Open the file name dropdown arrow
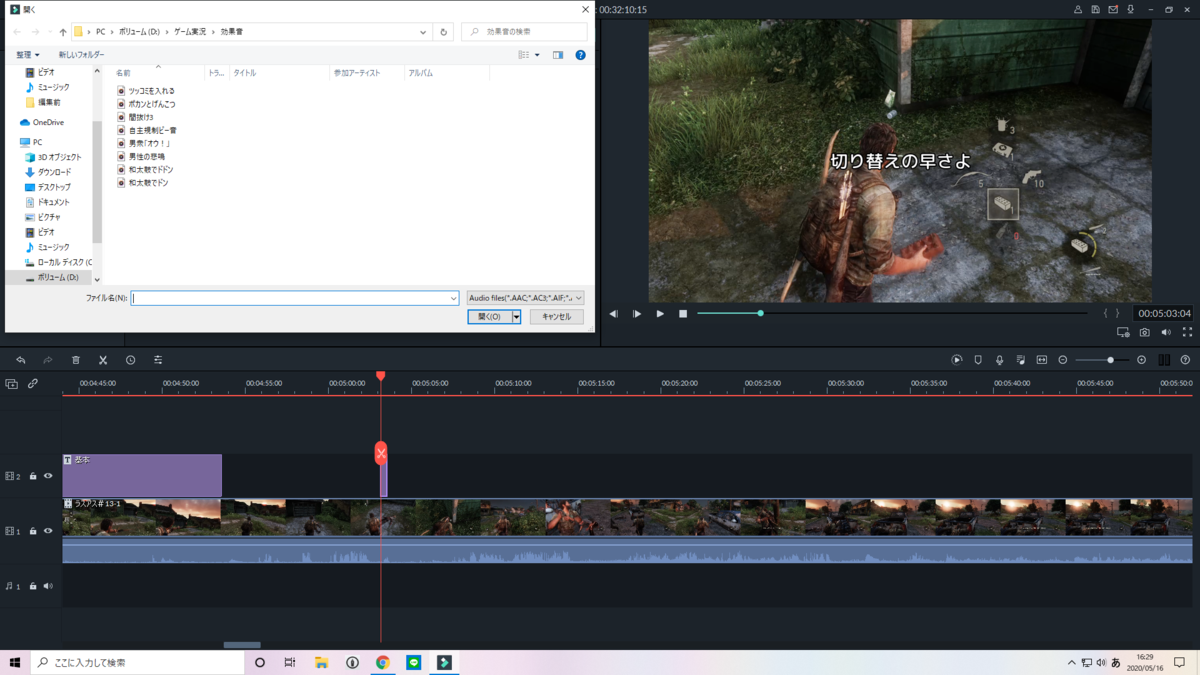 [x=453, y=298]
